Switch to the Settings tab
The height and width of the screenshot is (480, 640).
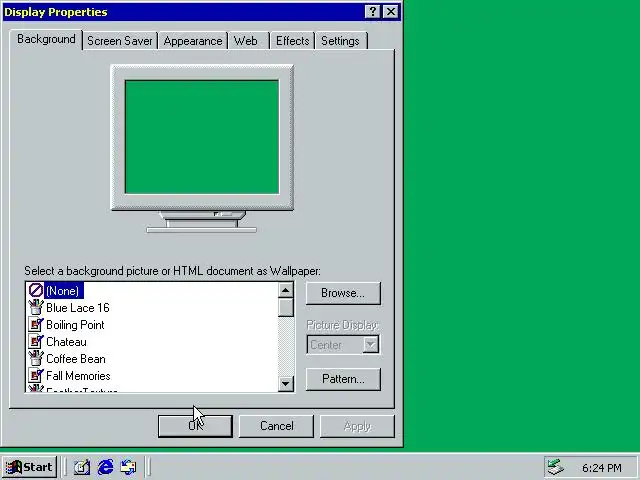(x=340, y=41)
